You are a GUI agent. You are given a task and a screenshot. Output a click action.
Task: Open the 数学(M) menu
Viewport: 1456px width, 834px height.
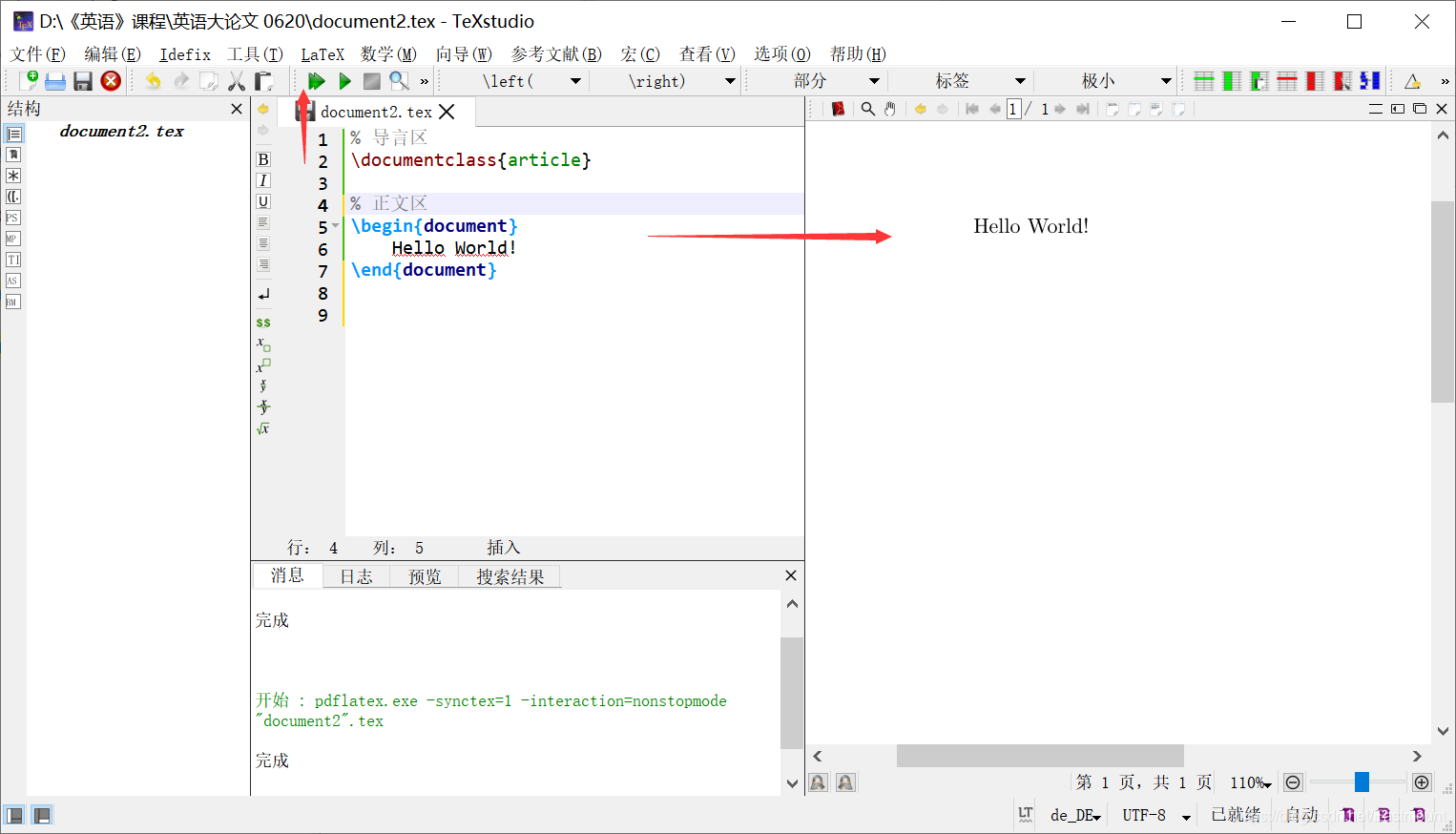pyautogui.click(x=388, y=54)
